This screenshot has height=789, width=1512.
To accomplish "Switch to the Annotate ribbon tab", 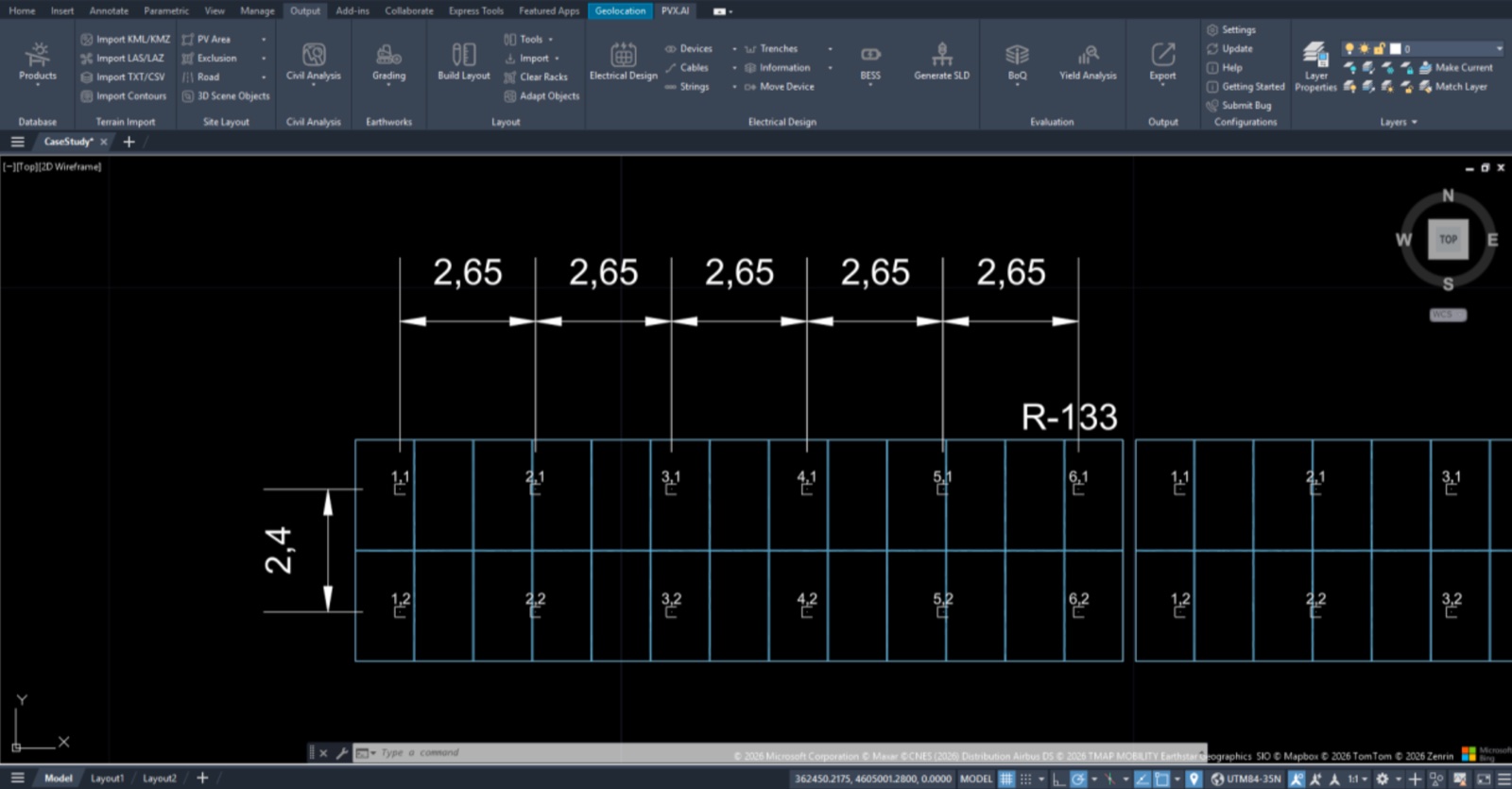I will point(109,10).
